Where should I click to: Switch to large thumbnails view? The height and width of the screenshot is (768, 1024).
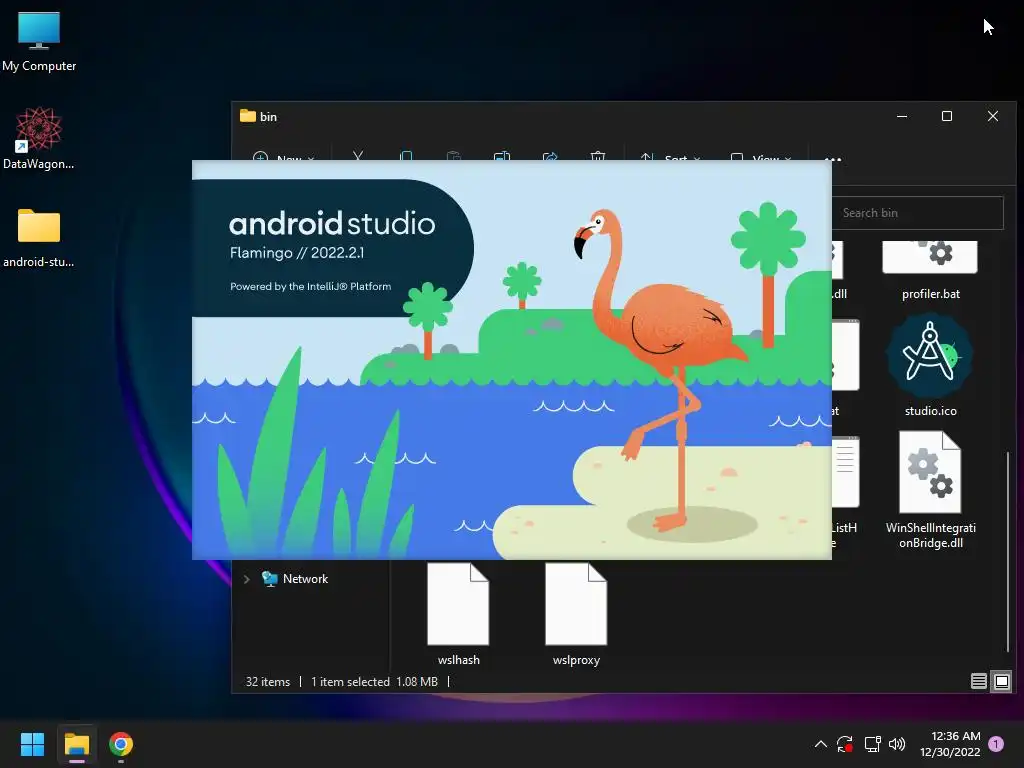coord(1001,681)
